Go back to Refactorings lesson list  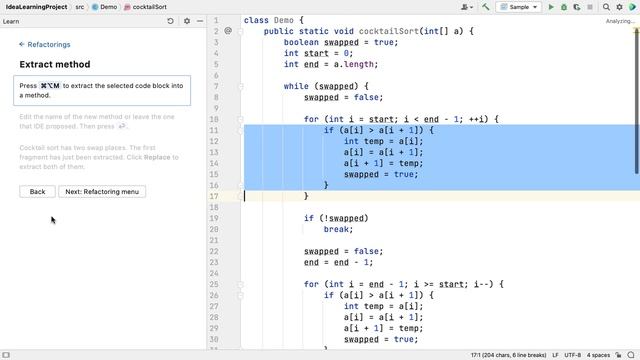pos(44,44)
